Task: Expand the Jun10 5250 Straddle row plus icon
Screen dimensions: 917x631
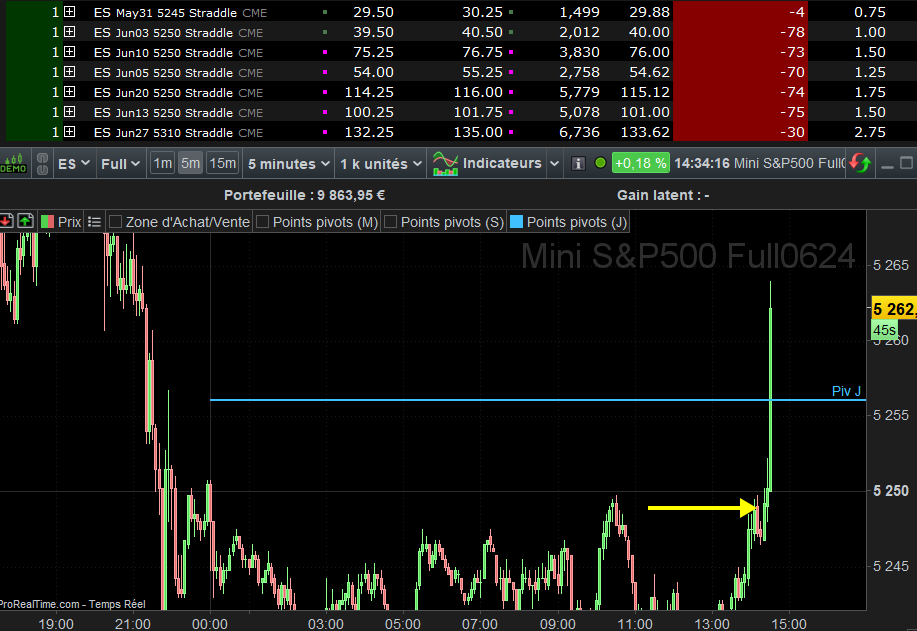Action: tap(70, 51)
